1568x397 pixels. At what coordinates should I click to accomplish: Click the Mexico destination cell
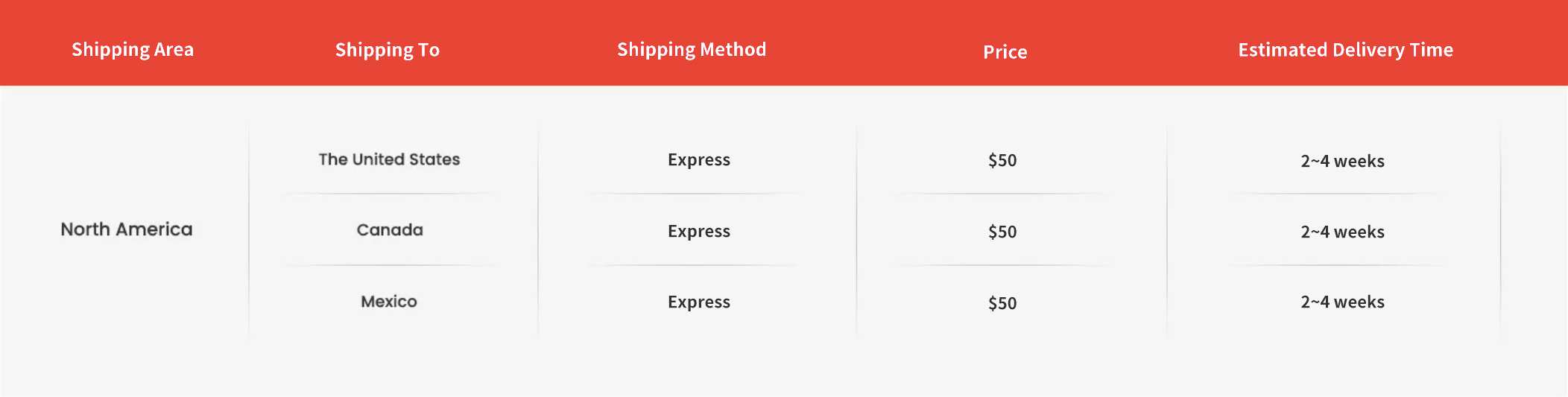point(389,302)
